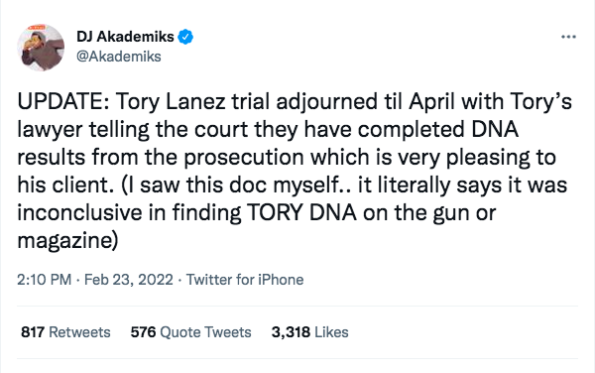Screen dimensions: 595x373
Task: View the 3,318 Likes list
Action: pyautogui.click(x=310, y=332)
